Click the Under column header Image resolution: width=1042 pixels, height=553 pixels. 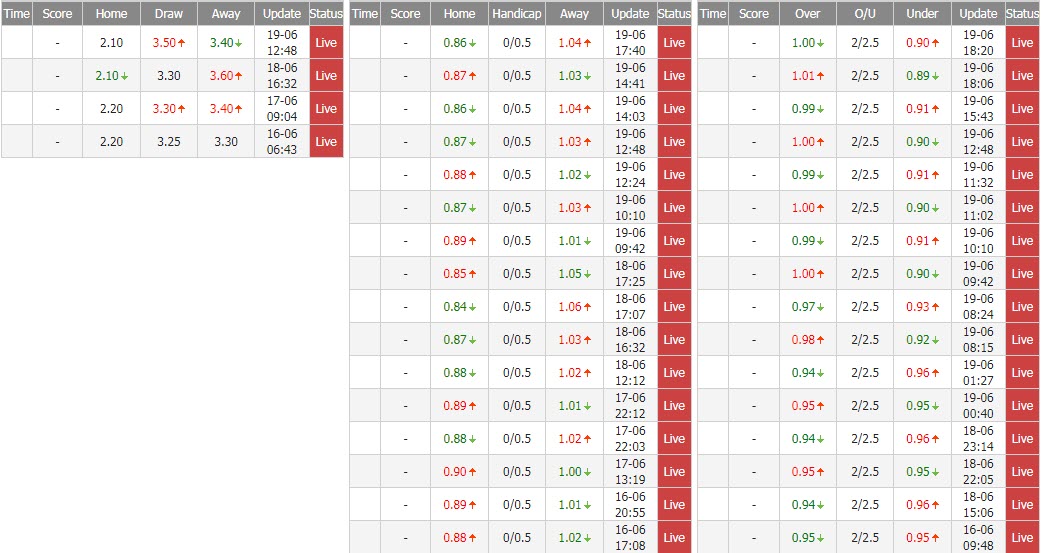click(x=922, y=14)
